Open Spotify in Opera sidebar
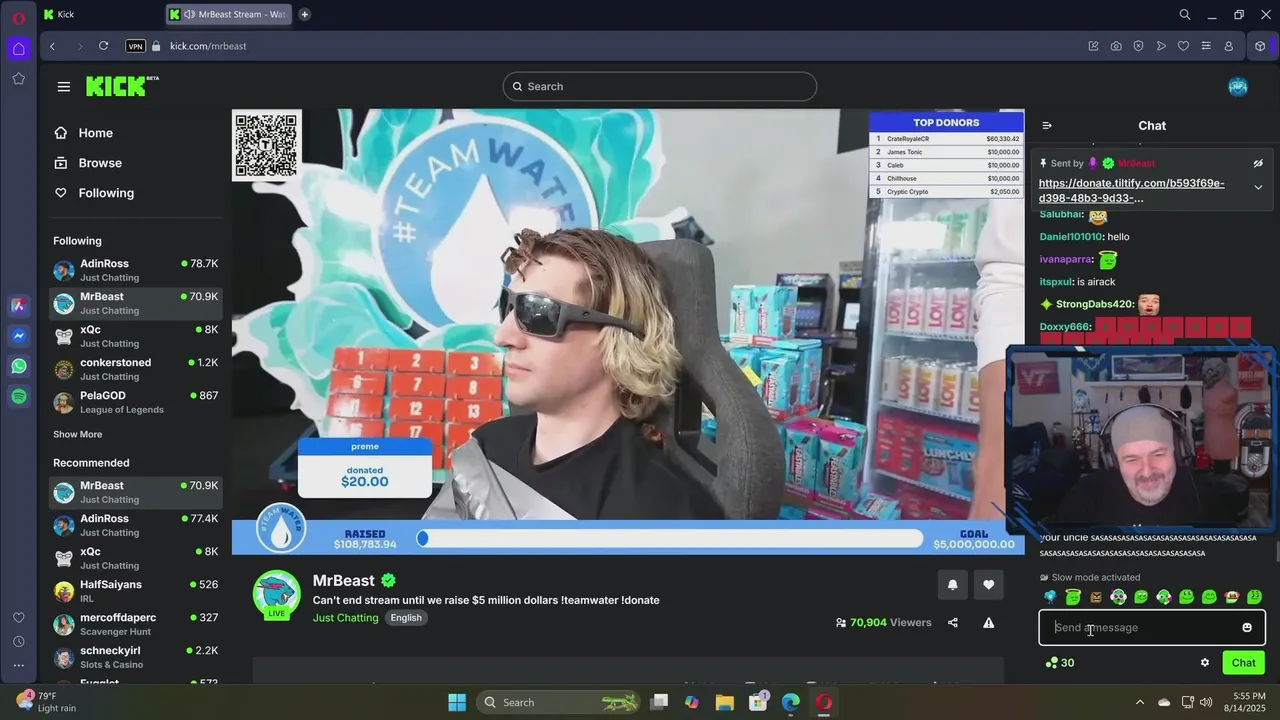 pos(19,397)
